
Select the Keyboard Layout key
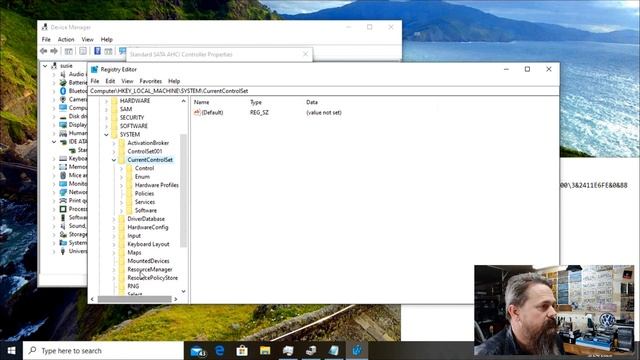pos(149,244)
